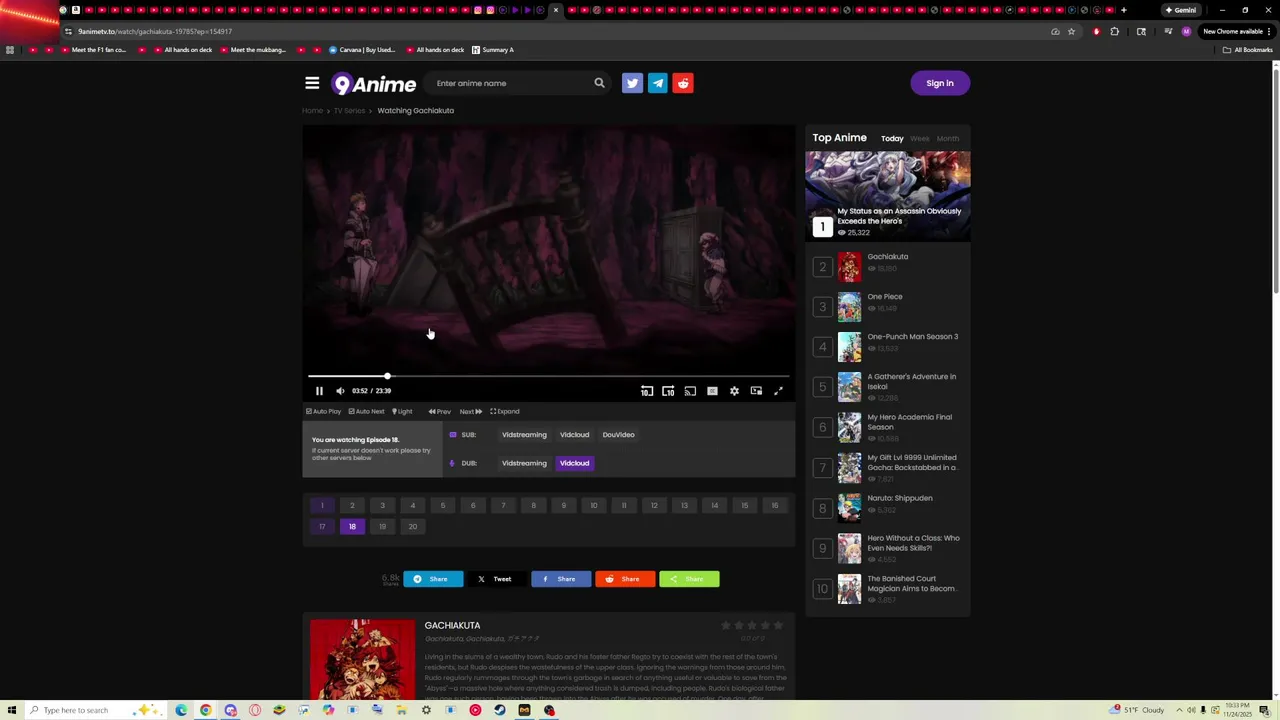Viewport: 1280px width, 720px height.
Task: Share via the Telegram Share button
Action: 433,579
